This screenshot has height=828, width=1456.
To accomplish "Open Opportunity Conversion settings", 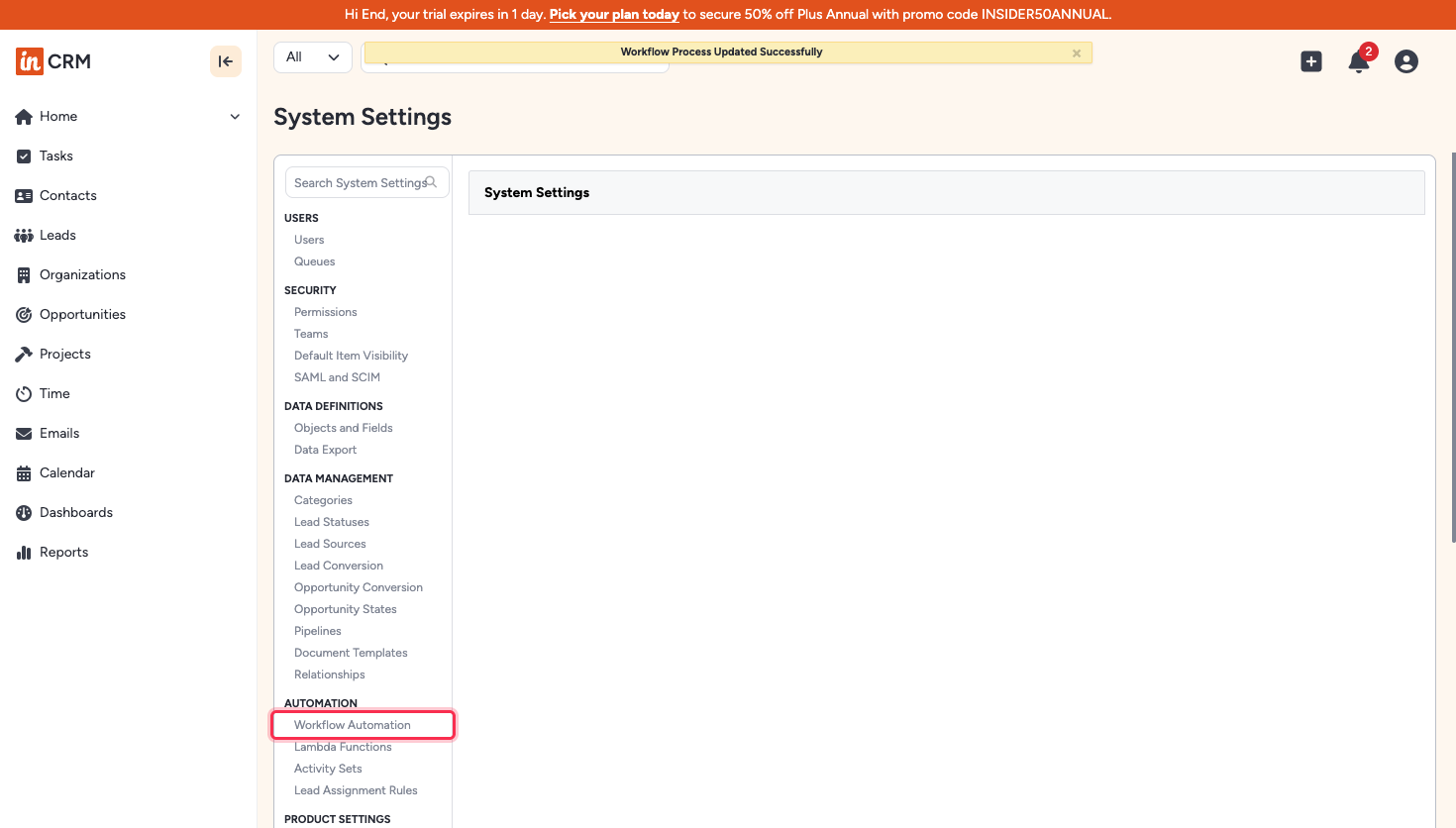I will (x=358, y=587).
